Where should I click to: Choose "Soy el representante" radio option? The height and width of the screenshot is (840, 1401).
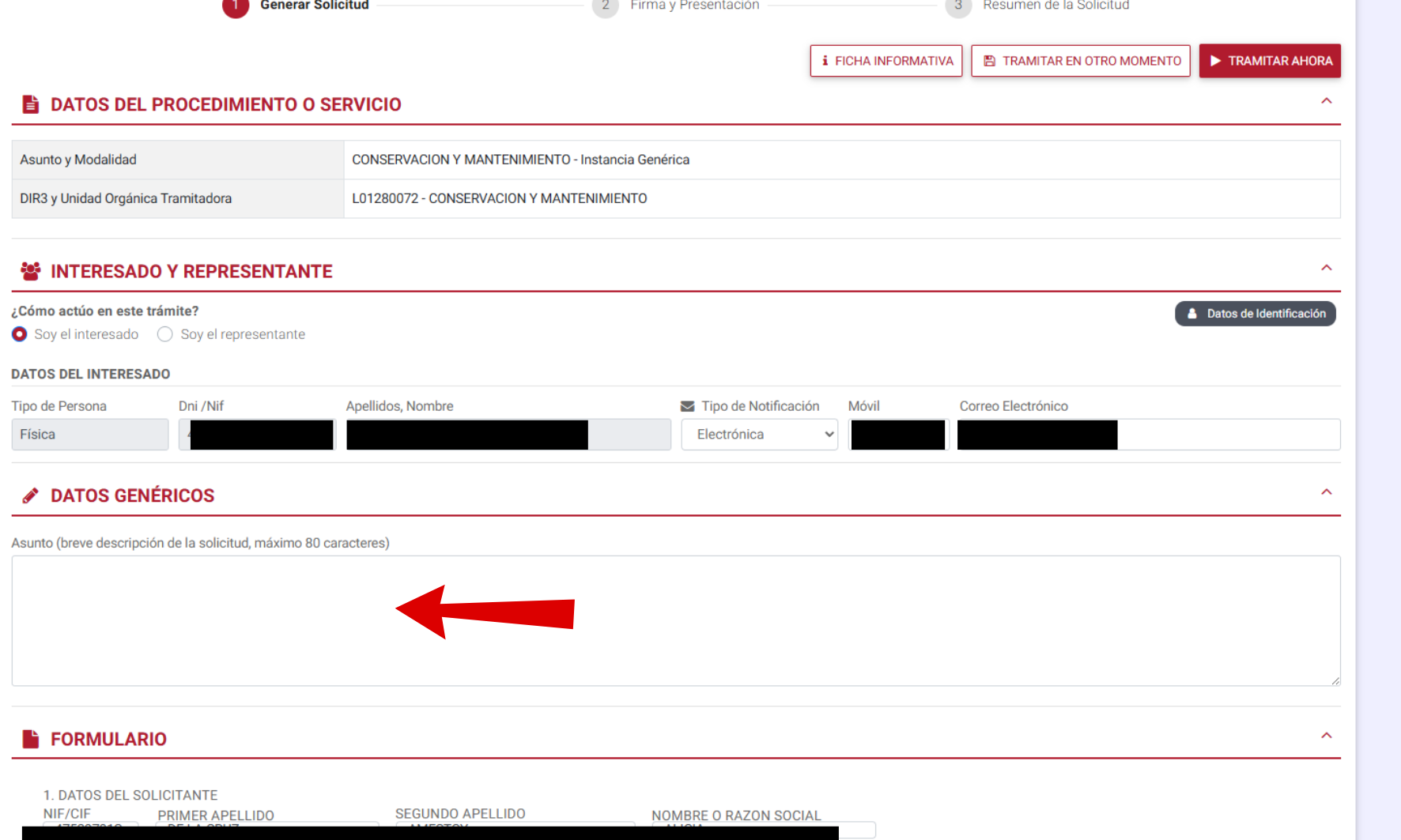pyautogui.click(x=165, y=334)
